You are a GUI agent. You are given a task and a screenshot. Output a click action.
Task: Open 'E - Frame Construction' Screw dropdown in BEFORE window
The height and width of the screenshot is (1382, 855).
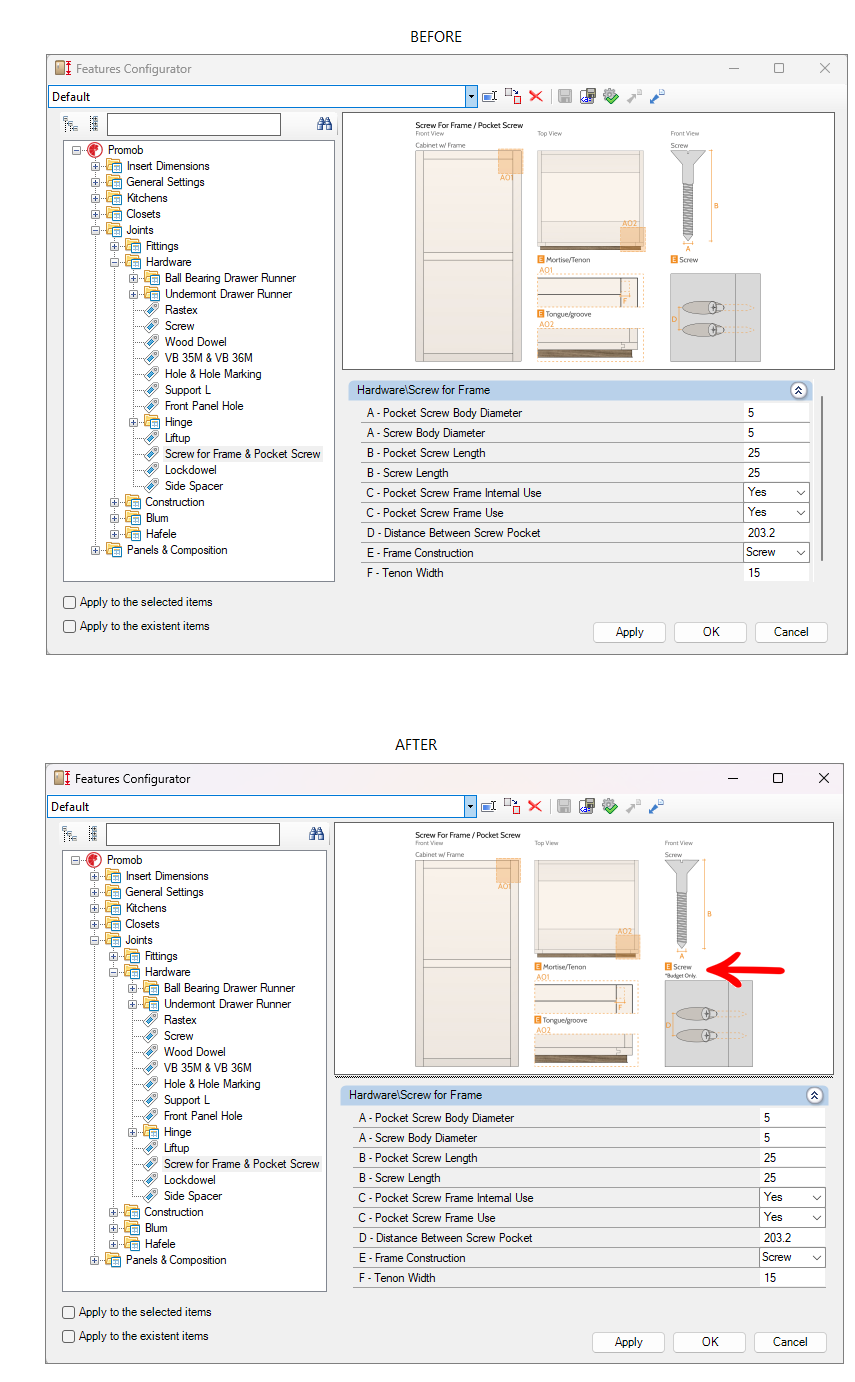tap(800, 553)
